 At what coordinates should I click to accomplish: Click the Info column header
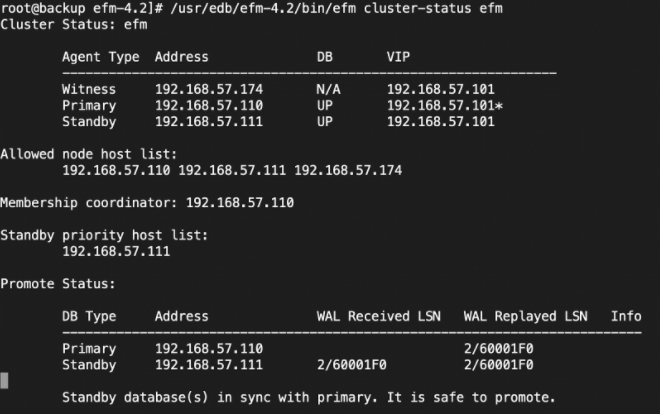click(x=626, y=316)
